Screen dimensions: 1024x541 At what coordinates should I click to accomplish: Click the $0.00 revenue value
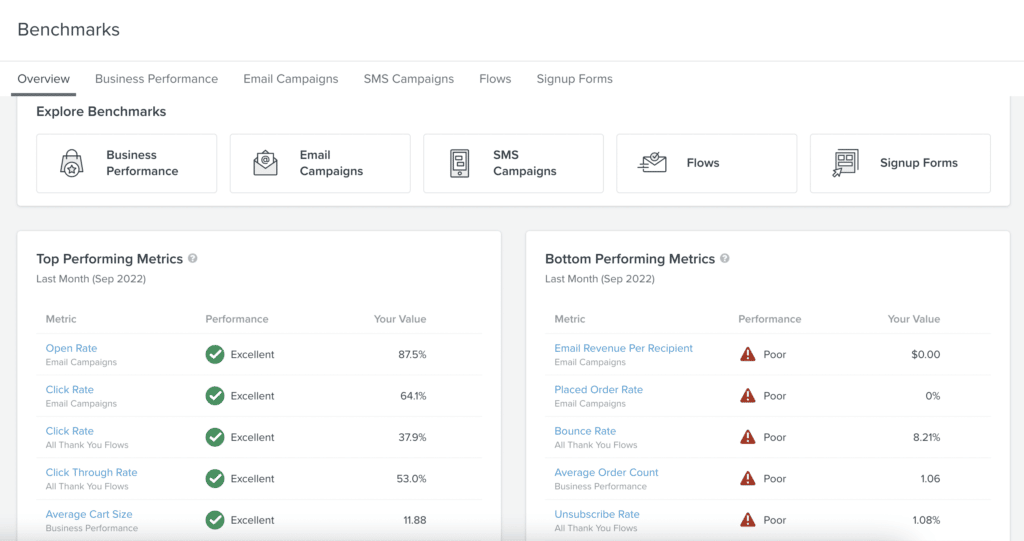[925, 354]
